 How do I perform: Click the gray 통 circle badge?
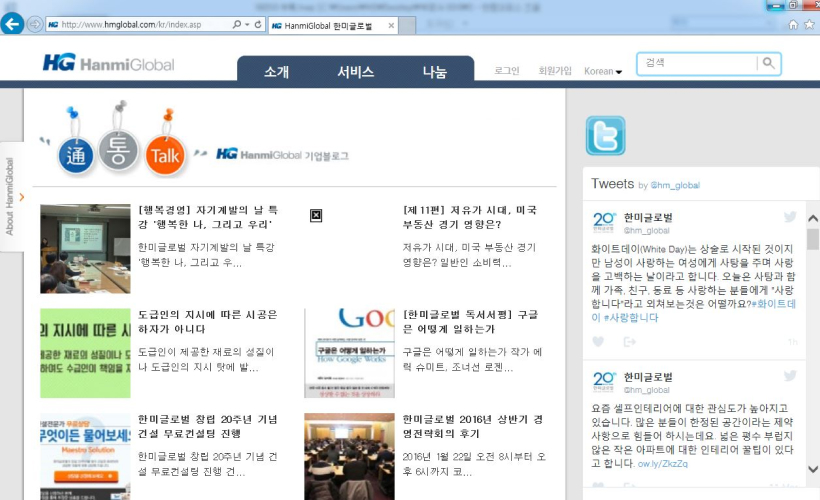118,151
